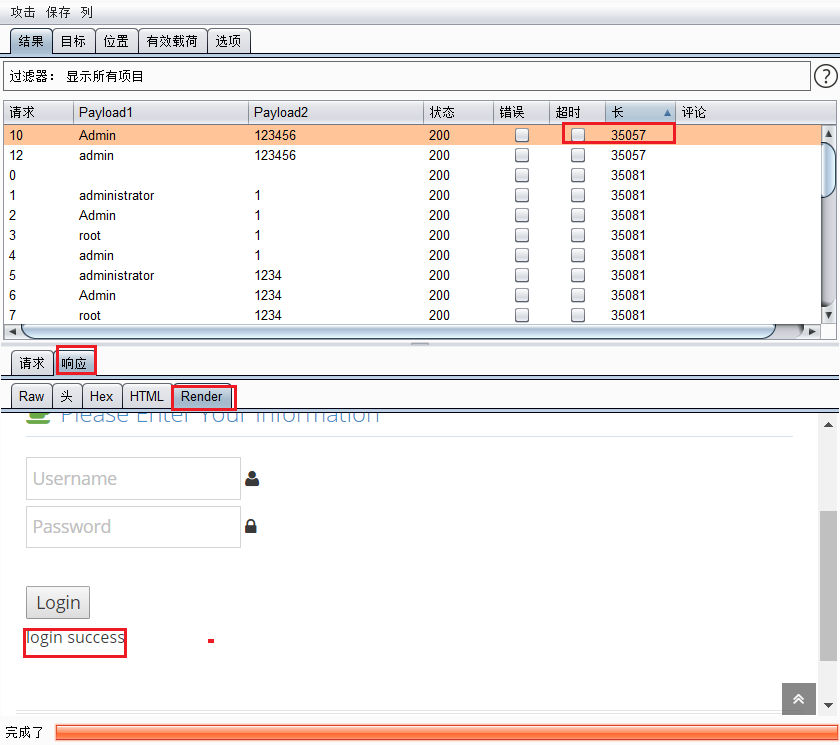Open the 响应 message tab
Screen dimensions: 840x745
coord(74,363)
